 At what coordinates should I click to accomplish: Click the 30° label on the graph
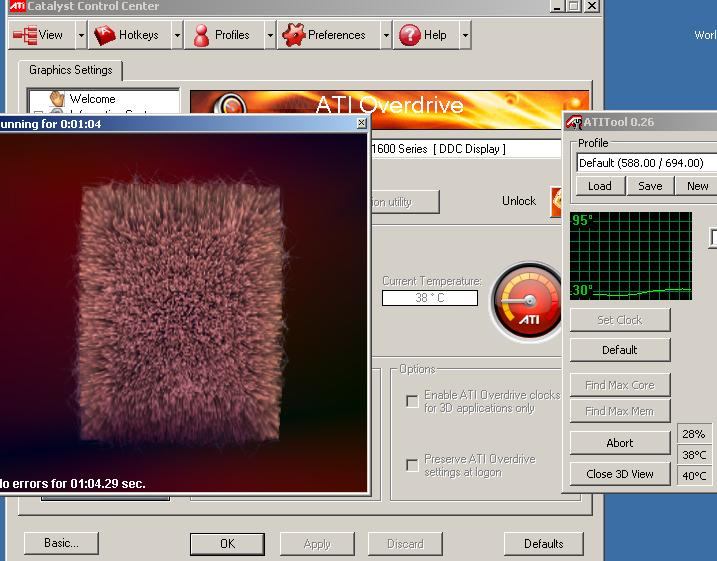click(x=582, y=290)
